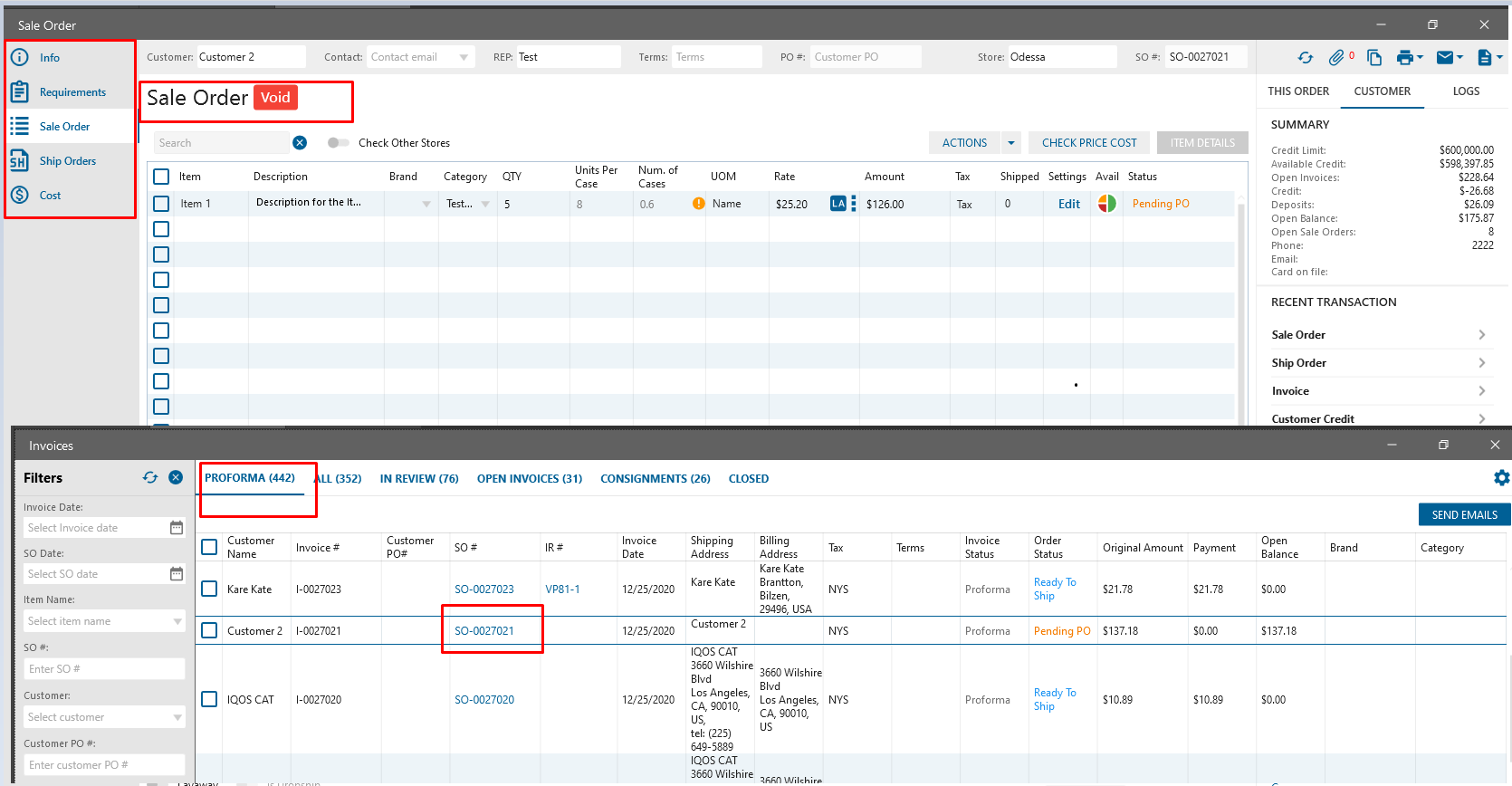
Task: Switch to the CUSTOMER tab
Action: coord(1382,91)
